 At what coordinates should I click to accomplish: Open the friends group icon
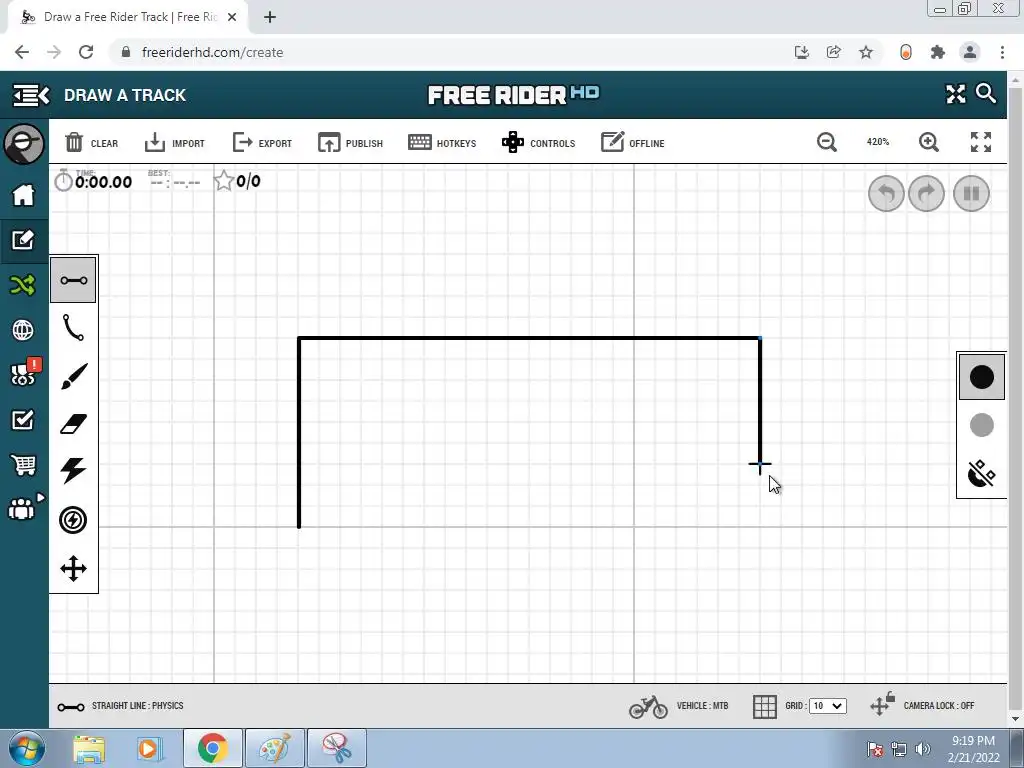tap(24, 507)
